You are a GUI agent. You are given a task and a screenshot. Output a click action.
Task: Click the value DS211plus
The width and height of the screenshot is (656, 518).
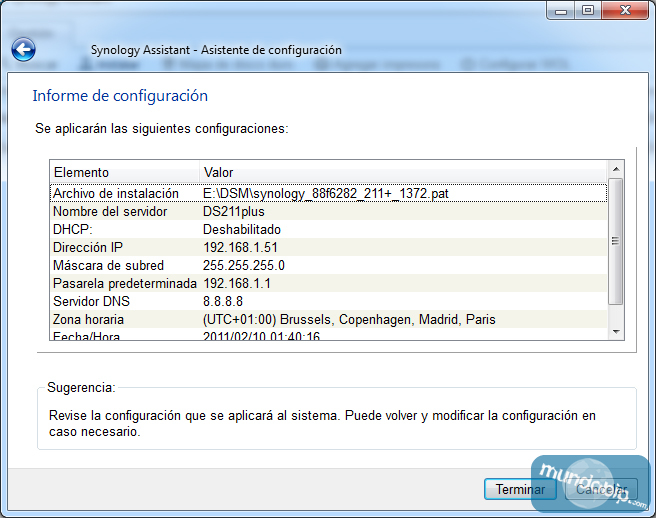(233, 211)
